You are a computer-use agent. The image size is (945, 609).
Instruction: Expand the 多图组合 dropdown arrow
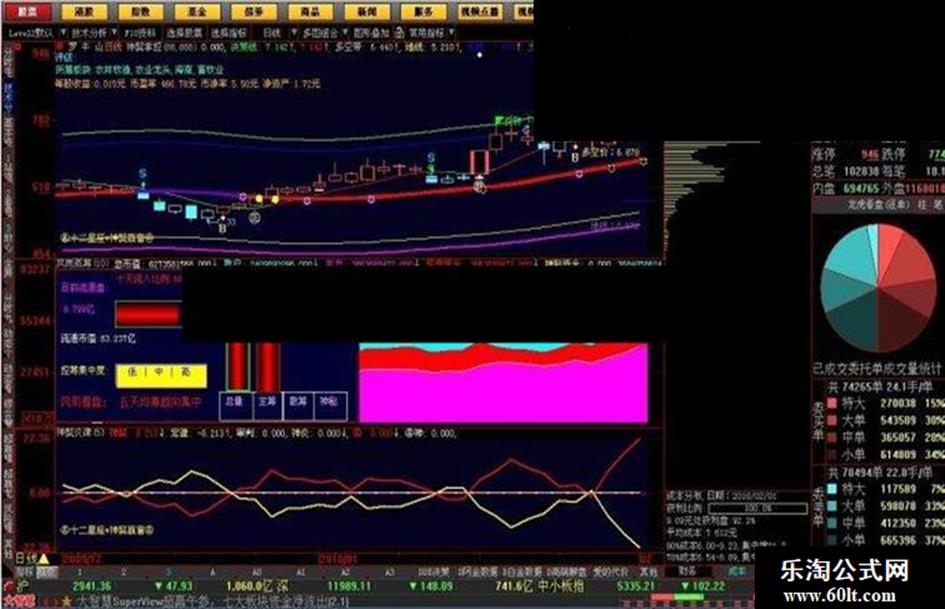point(345,32)
